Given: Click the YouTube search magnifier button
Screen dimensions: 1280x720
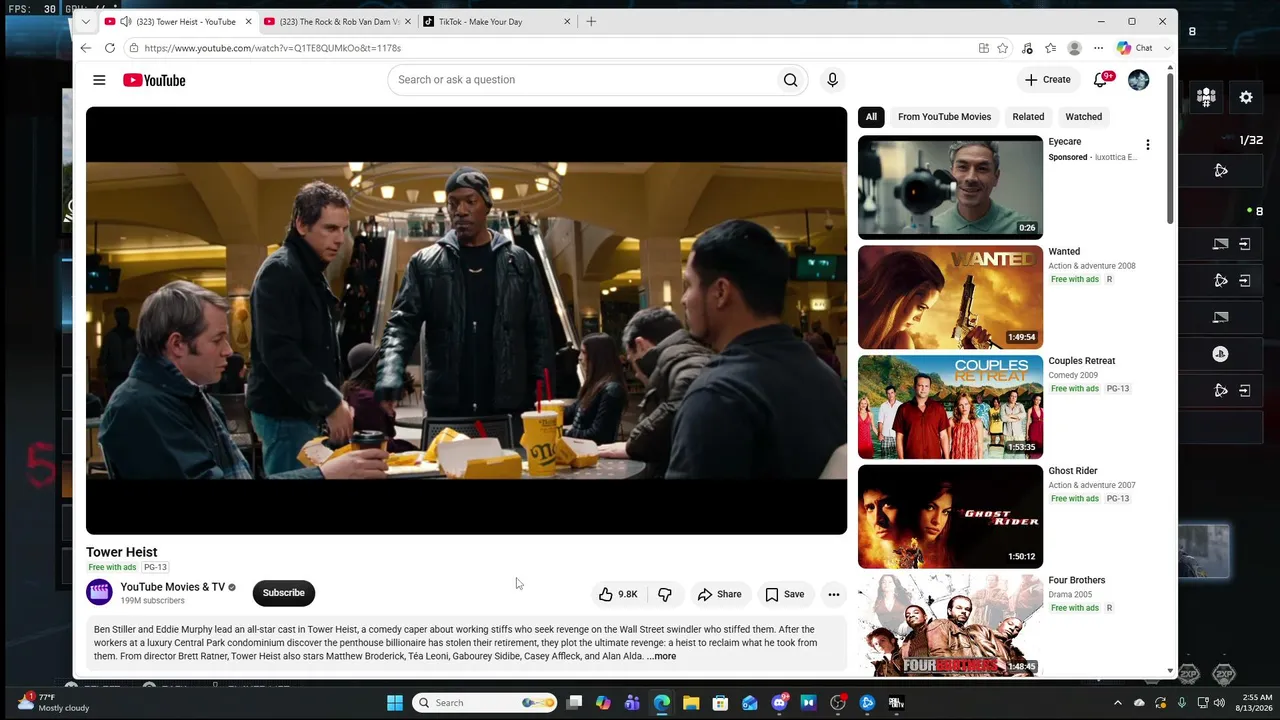Looking at the screenshot, I should click(791, 80).
